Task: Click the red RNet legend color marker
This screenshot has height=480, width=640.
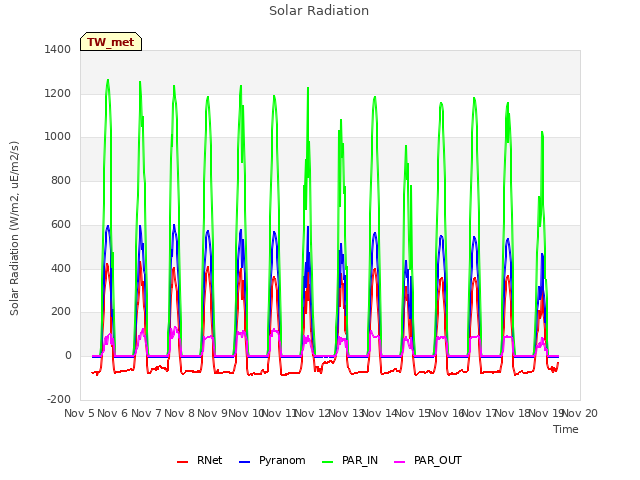Action: point(182,462)
